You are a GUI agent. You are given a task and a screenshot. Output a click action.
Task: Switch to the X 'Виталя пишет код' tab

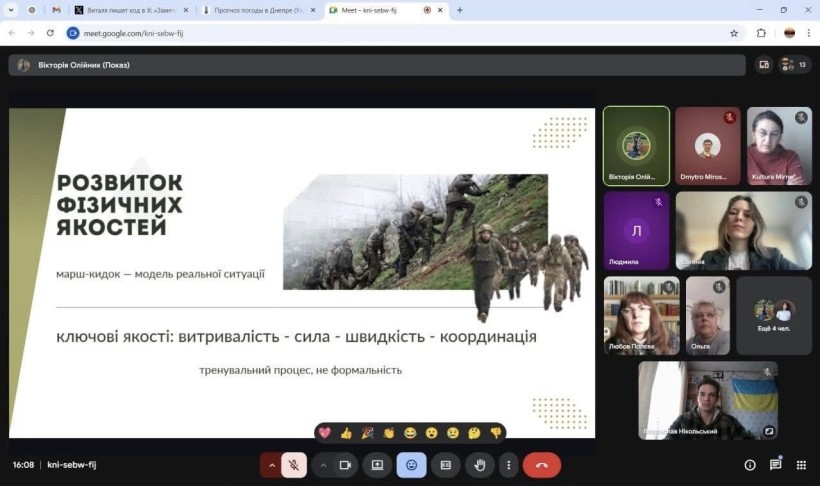click(131, 10)
